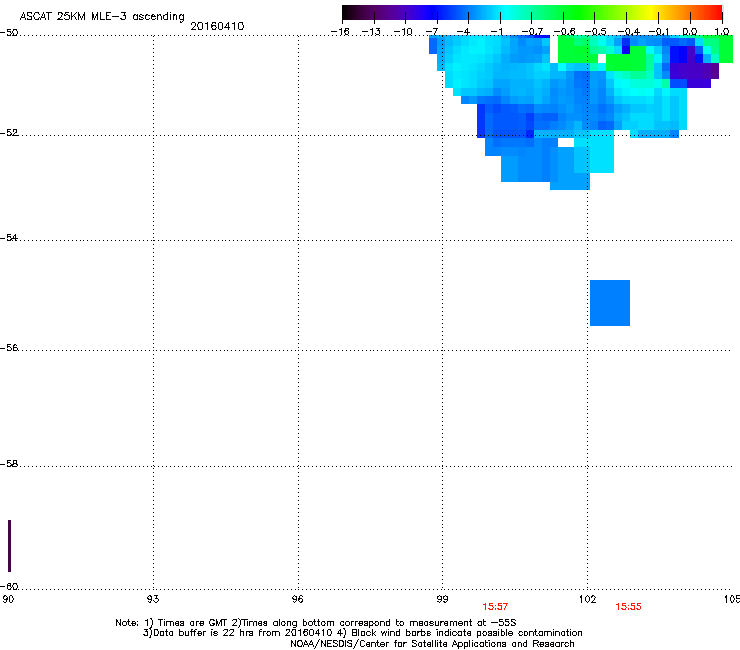The image size is (740, 650).
Task: Click the red end of the color bar
Action: tap(713, 12)
